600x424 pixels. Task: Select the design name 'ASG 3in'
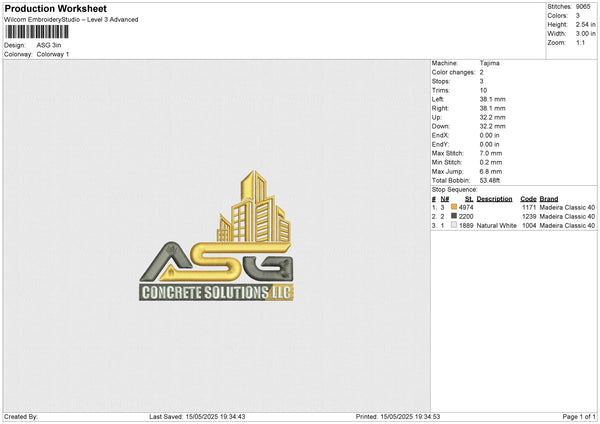[x=49, y=45]
